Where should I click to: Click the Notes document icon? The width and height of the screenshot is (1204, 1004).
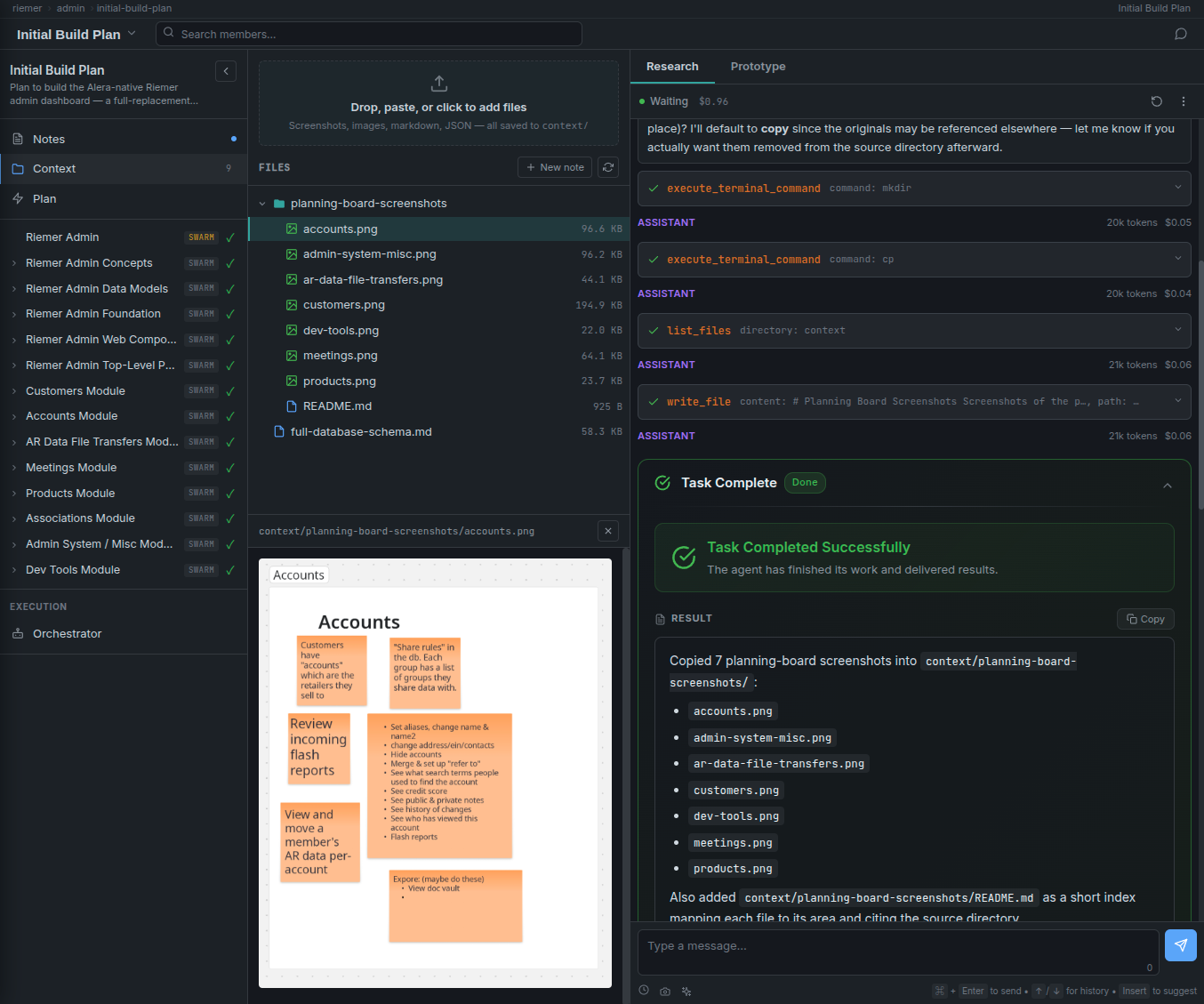click(x=18, y=139)
